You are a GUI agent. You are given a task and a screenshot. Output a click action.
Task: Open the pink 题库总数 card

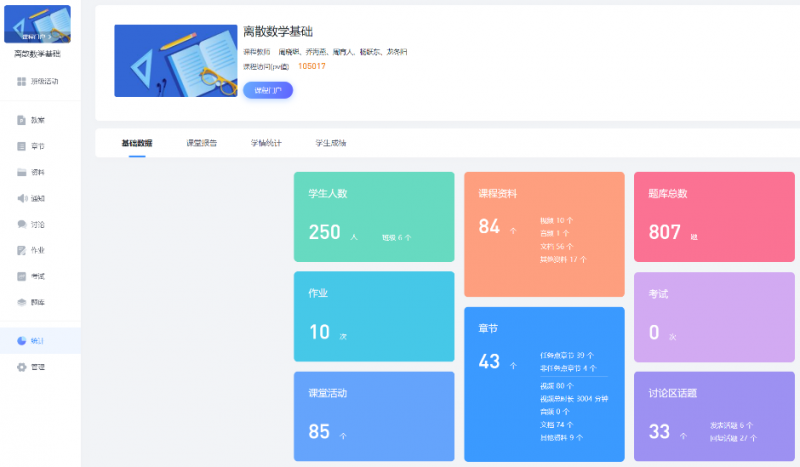pyautogui.click(x=713, y=217)
